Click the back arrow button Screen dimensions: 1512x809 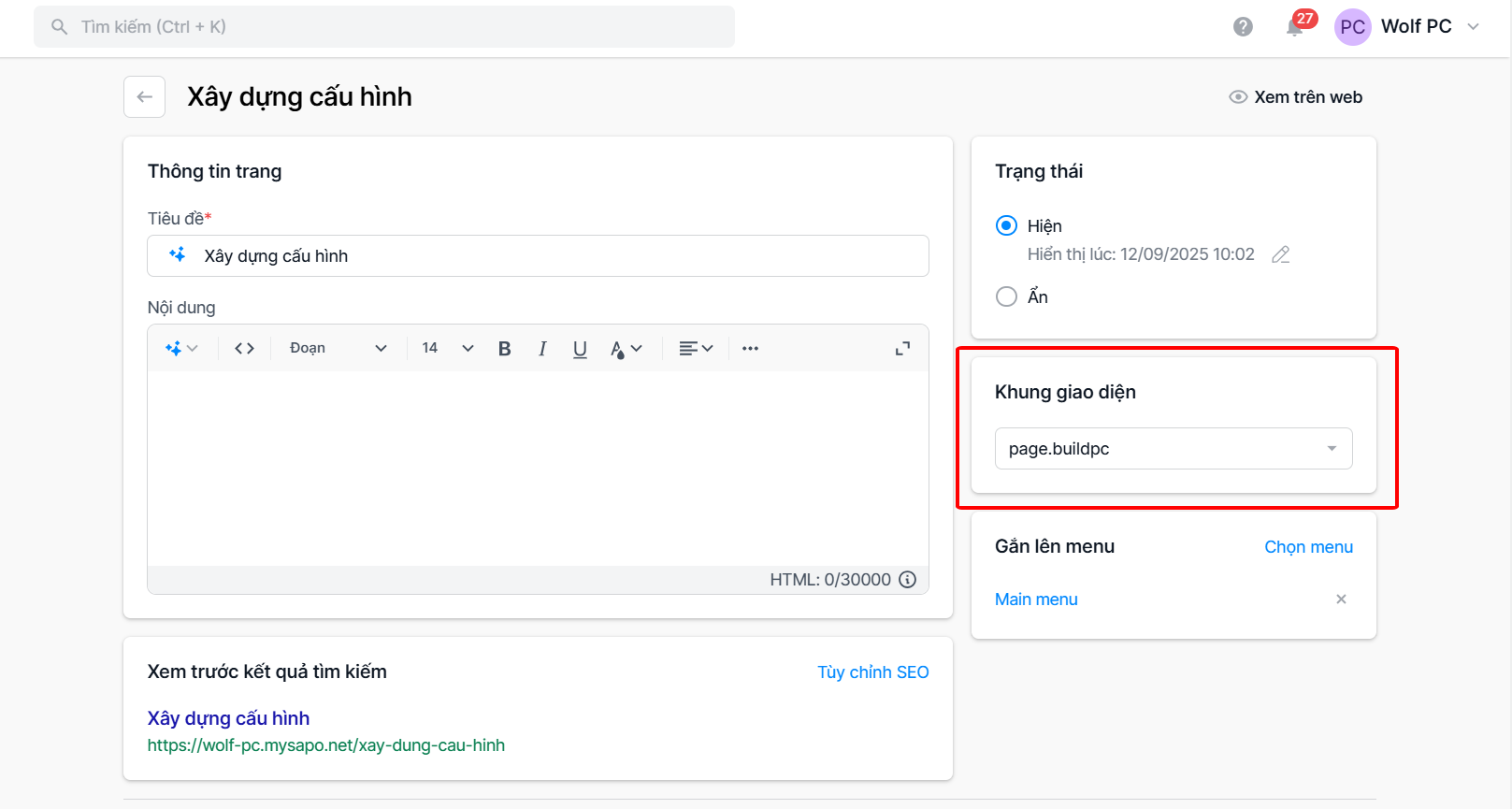[144, 96]
